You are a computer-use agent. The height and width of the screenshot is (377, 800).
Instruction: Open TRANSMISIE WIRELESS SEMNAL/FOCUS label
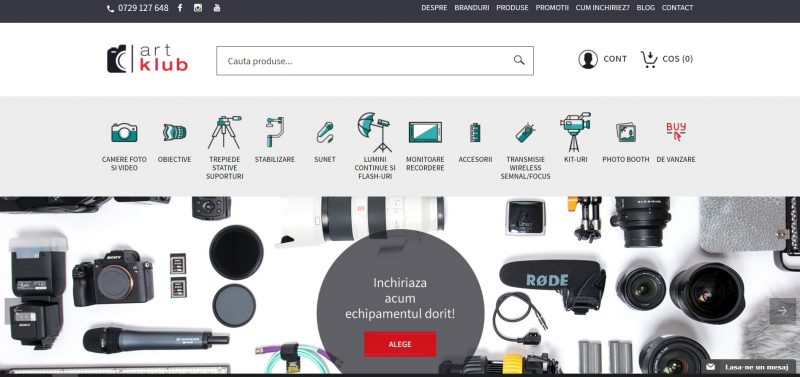coord(525,168)
